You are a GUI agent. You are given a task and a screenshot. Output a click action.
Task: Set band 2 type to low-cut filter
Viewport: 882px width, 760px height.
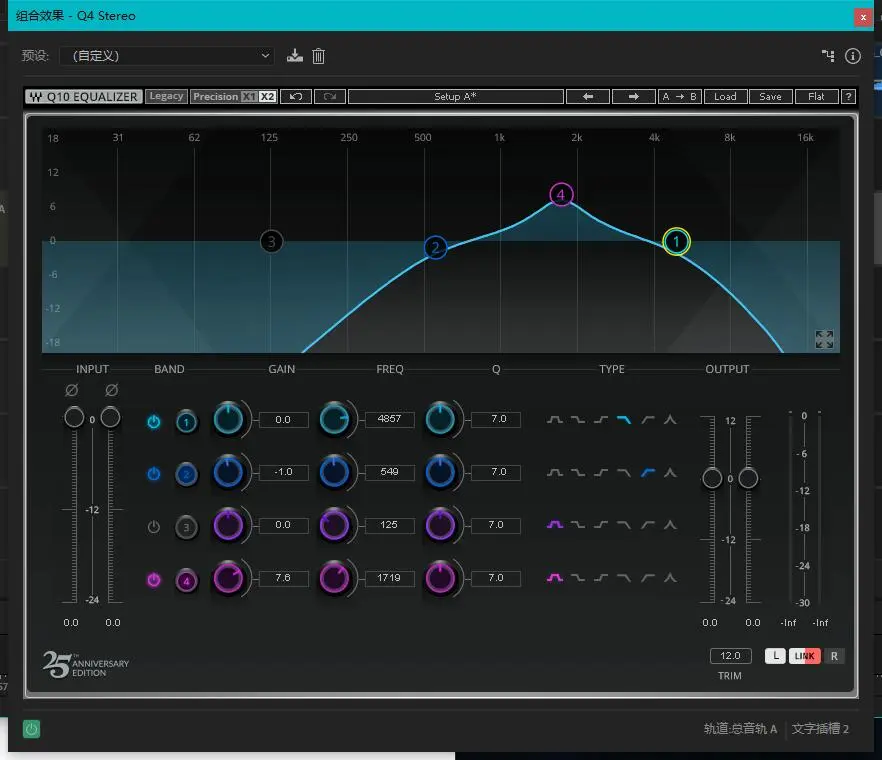[647, 473]
